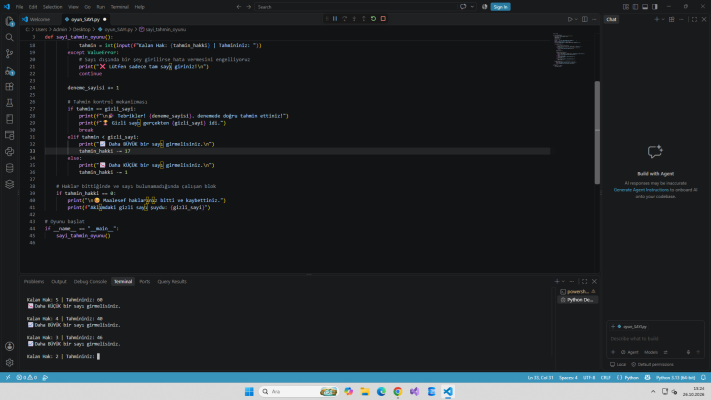Toggle secondary side bar layout icon
This screenshot has height=400, width=711.
[x=655, y=7]
